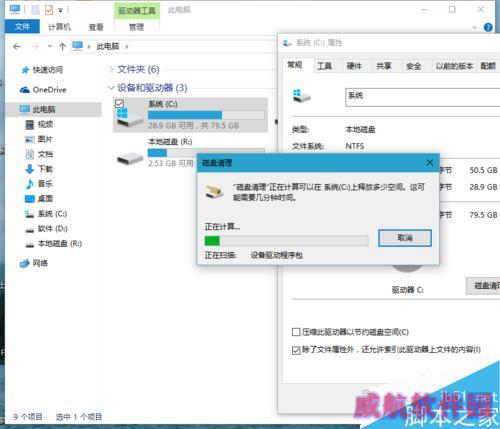
Task: Click 此电脑 in the address bar
Action: point(108,47)
